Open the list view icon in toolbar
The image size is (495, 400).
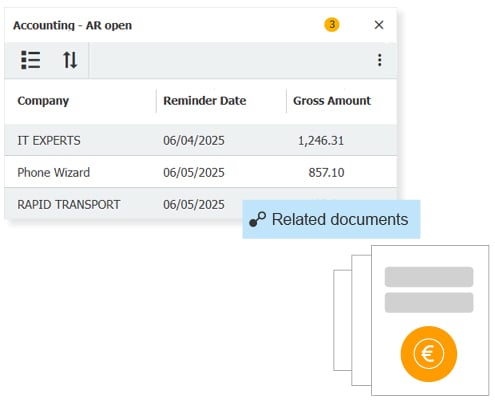[31, 60]
